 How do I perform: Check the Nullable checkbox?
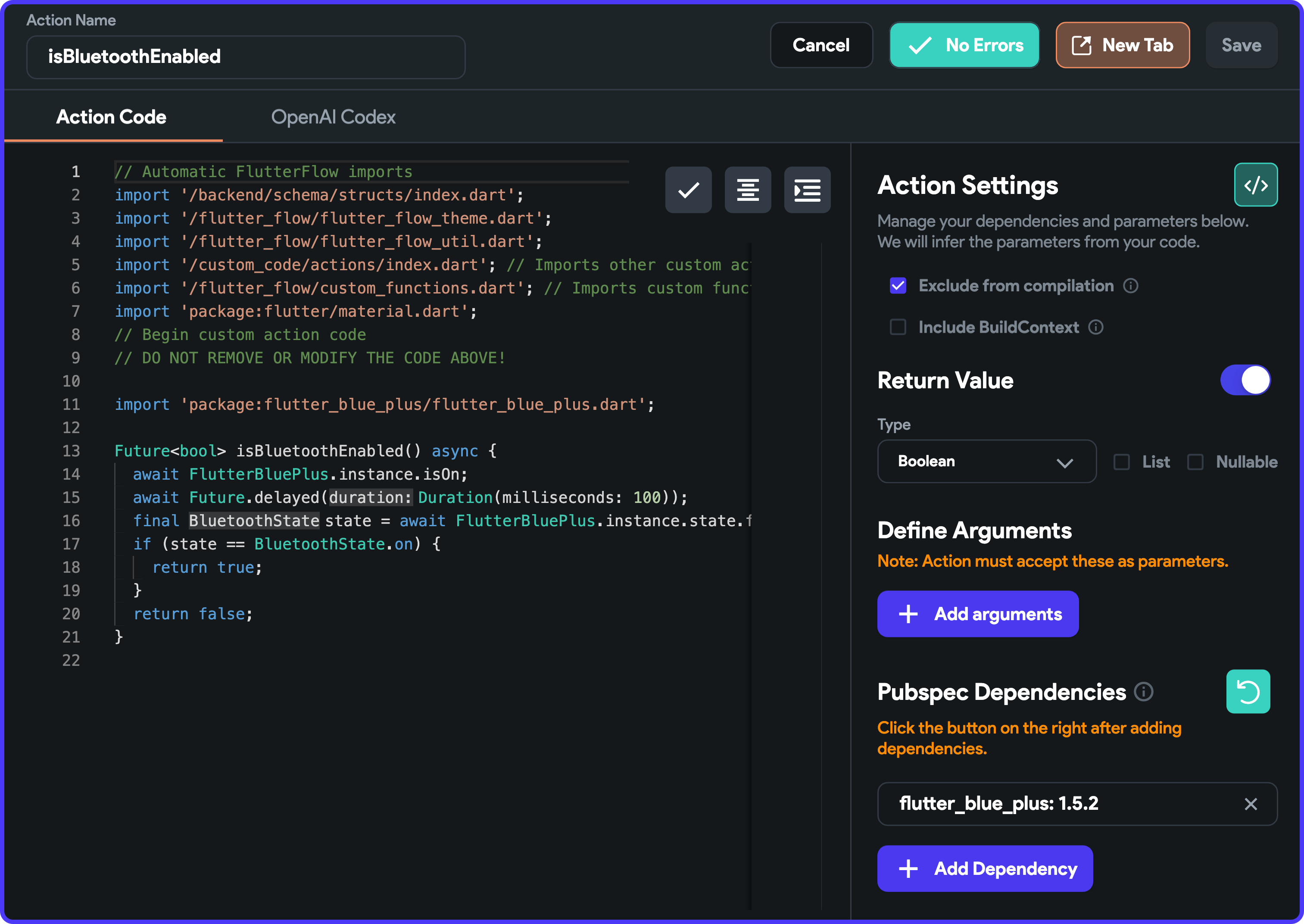tap(1195, 462)
